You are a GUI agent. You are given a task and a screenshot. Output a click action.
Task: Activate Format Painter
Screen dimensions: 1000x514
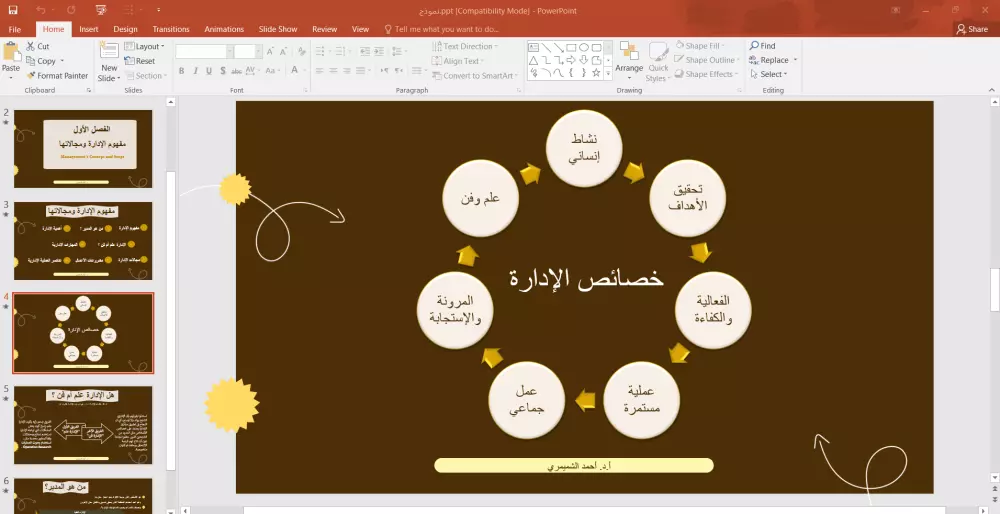pos(57,76)
